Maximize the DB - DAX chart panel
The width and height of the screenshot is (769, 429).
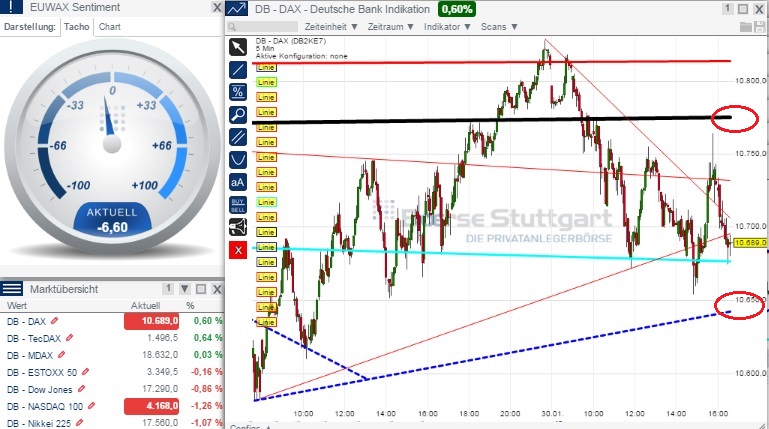743,9
